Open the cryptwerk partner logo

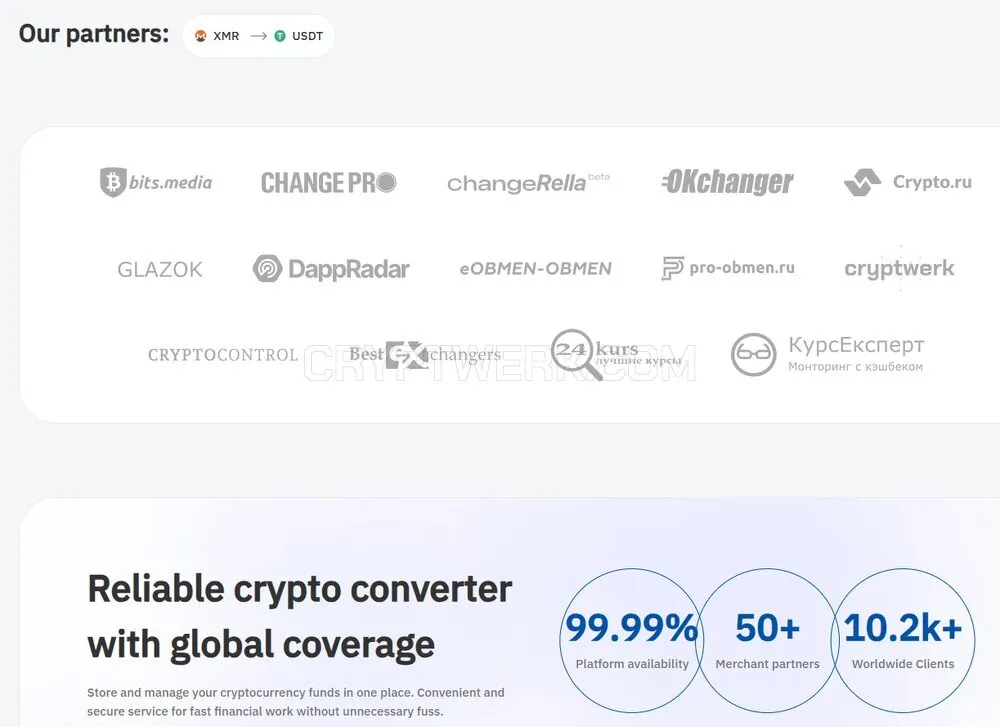pos(899,268)
